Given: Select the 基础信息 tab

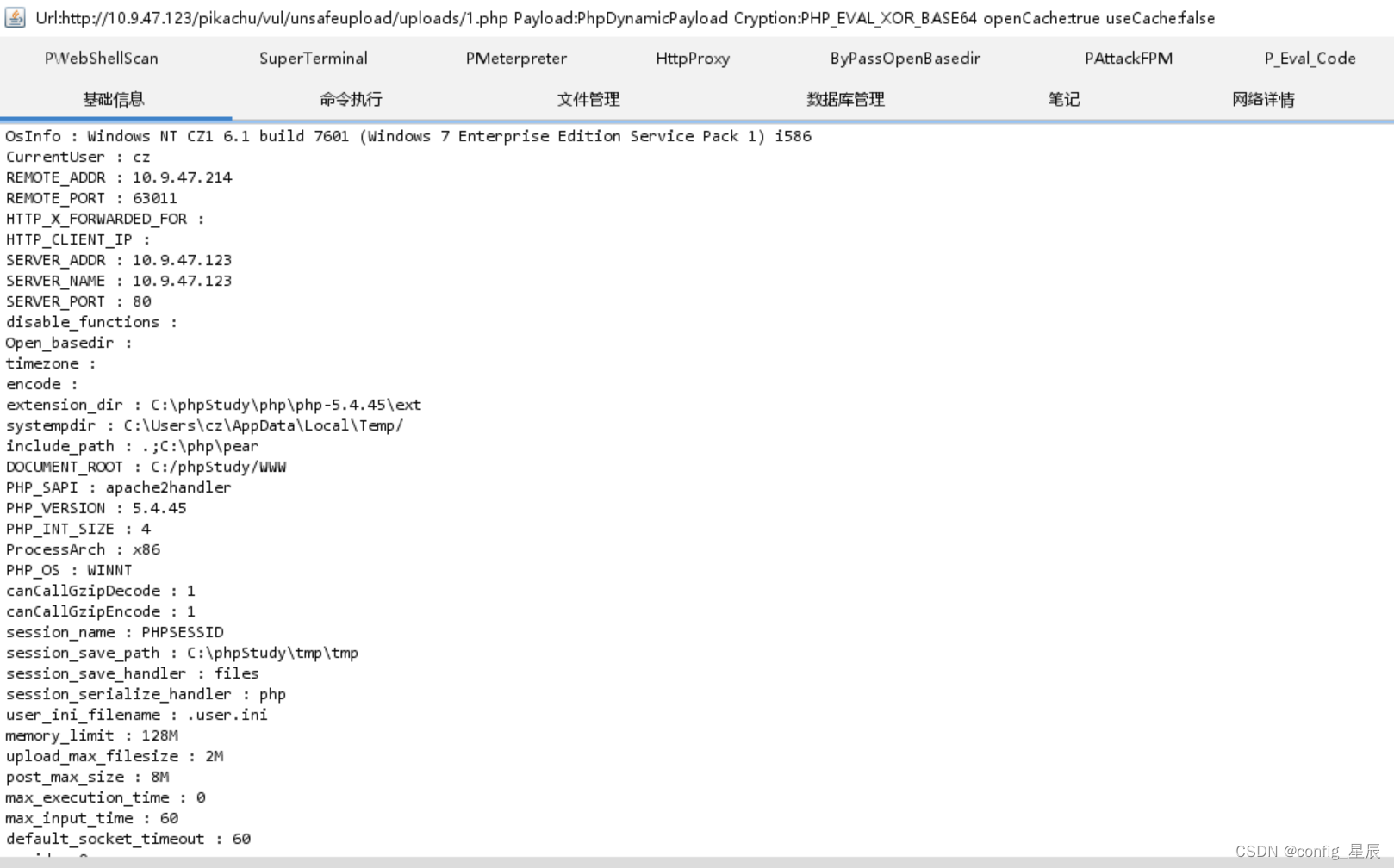Looking at the screenshot, I should [x=114, y=99].
